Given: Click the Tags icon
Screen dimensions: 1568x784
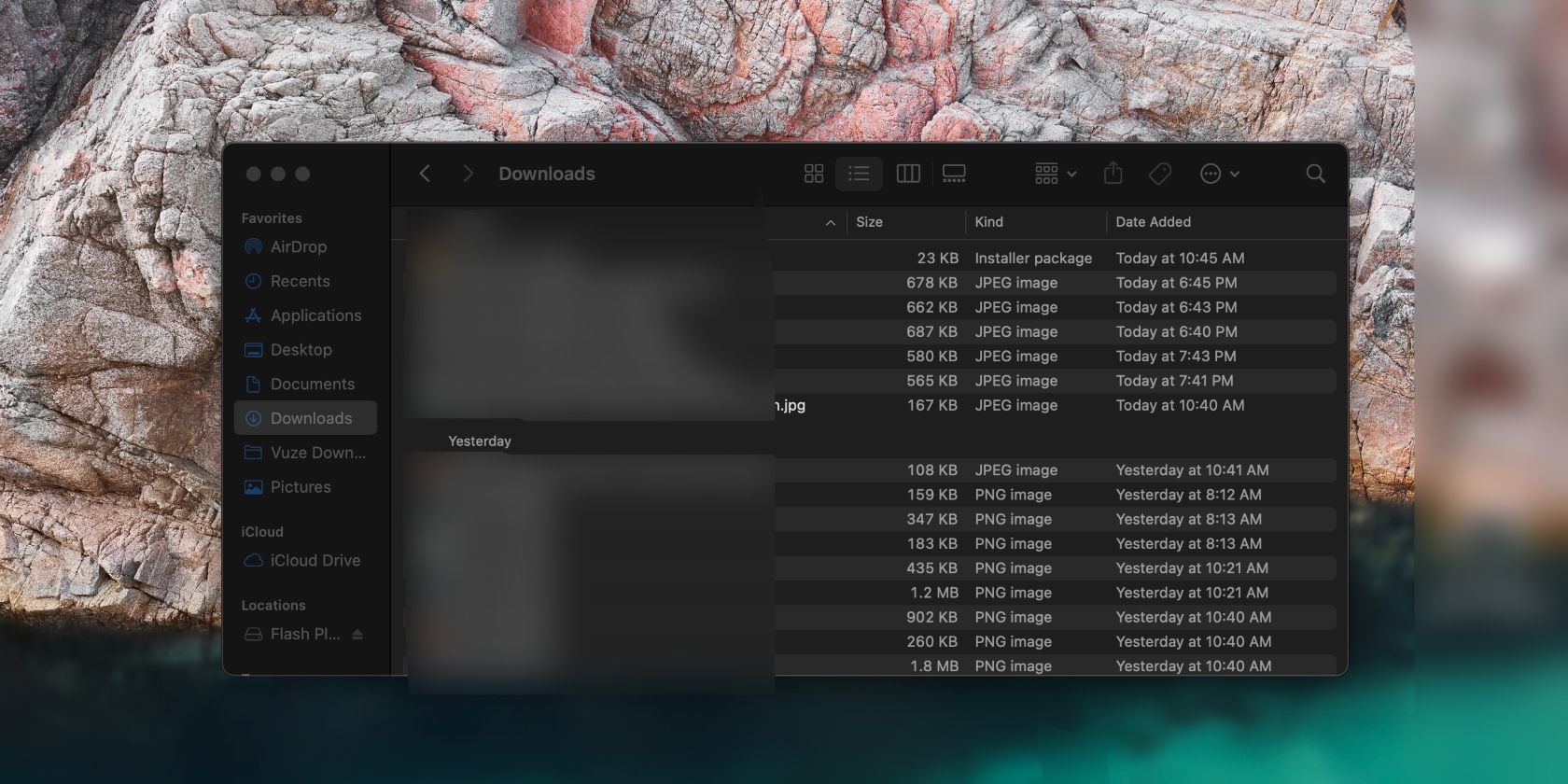Looking at the screenshot, I should (1160, 174).
